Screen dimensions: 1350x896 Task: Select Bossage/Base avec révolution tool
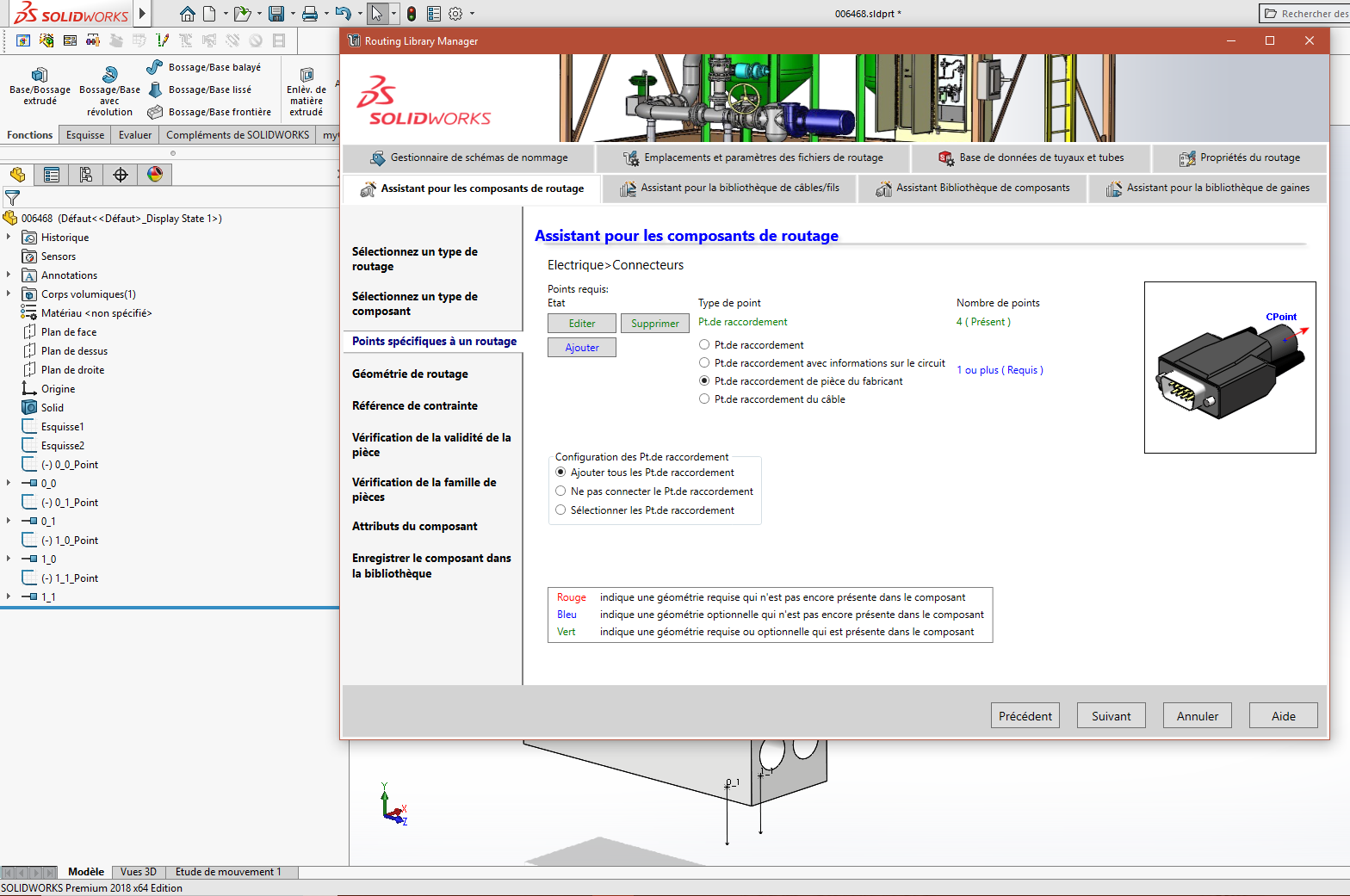[x=109, y=91]
